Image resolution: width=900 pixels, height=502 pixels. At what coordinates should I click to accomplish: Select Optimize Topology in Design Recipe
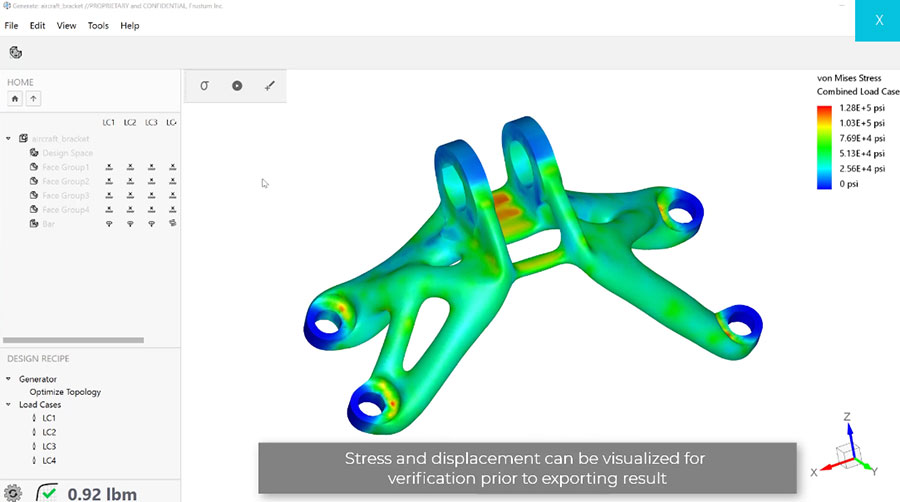tap(65, 392)
